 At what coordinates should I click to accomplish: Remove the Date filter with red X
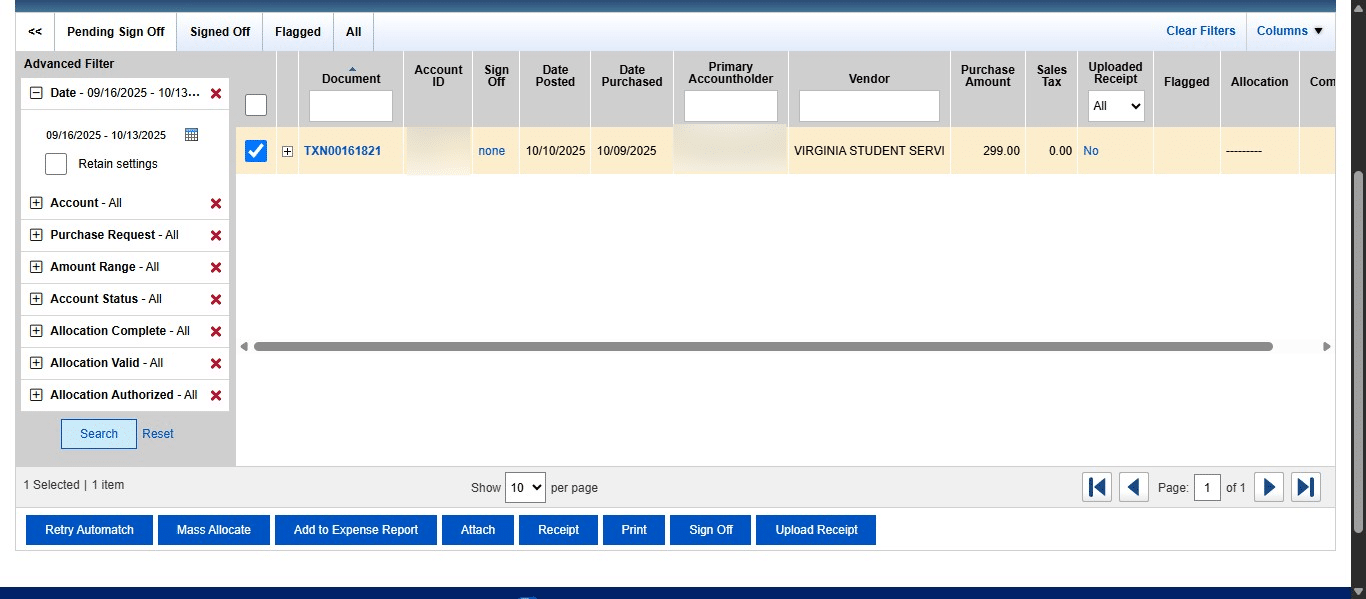point(216,93)
